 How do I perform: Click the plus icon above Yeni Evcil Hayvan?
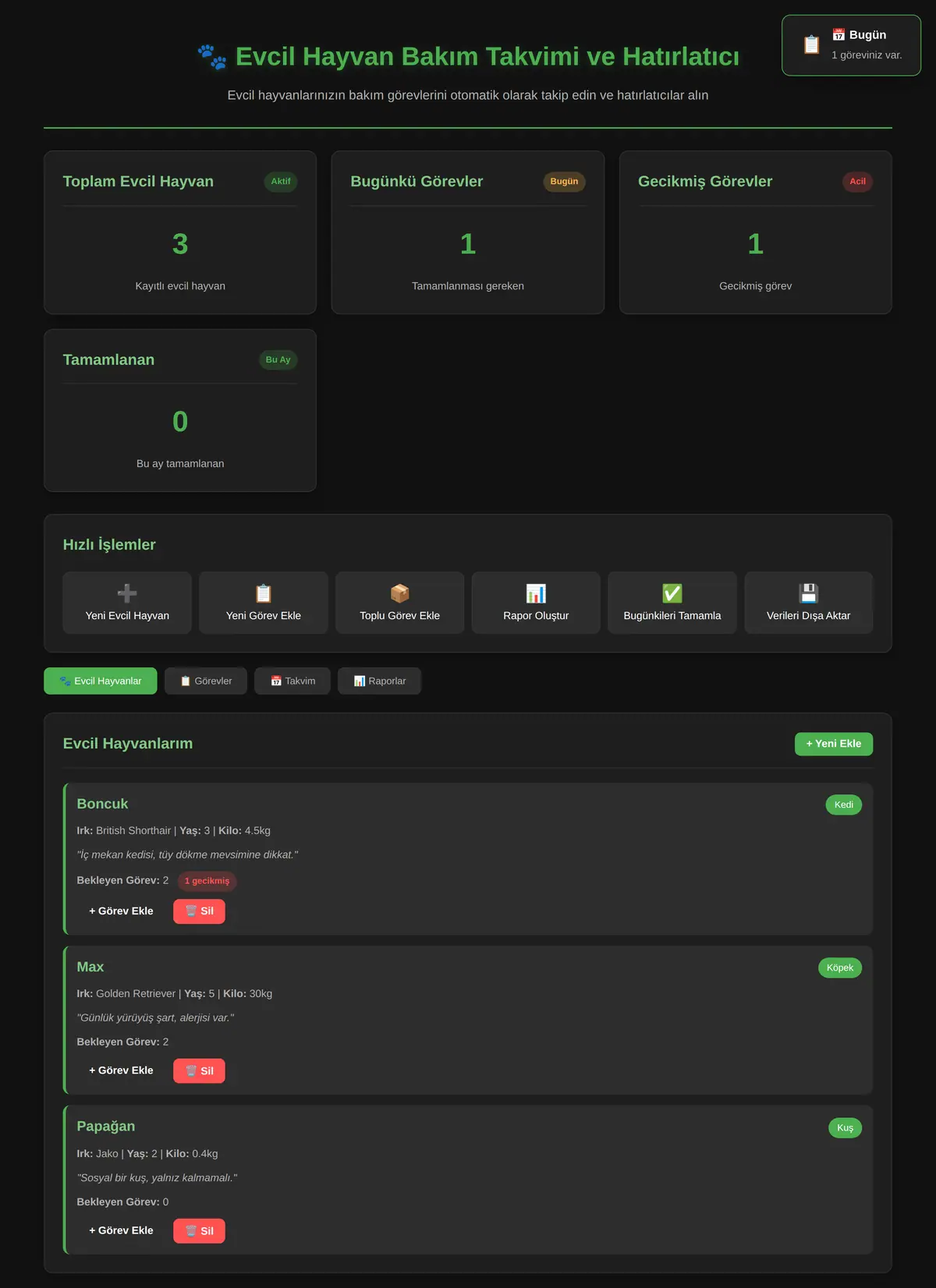[x=127, y=593]
